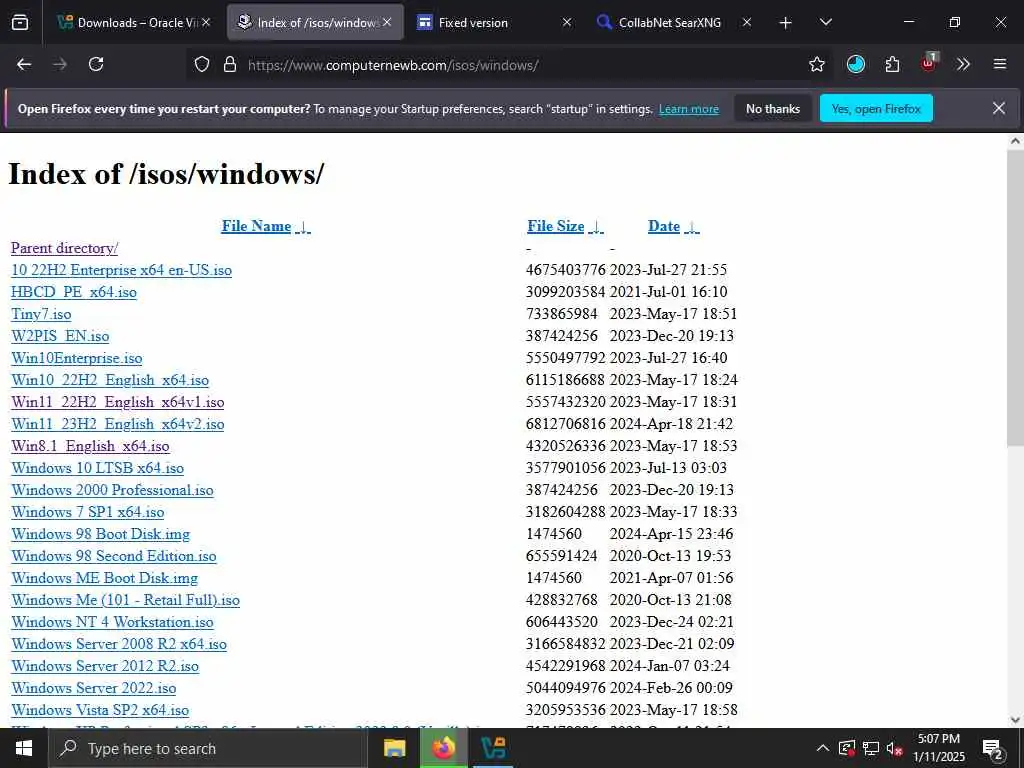Image resolution: width=1024 pixels, height=768 pixels.
Task: Sort File Size descending arrow
Action: point(596,227)
